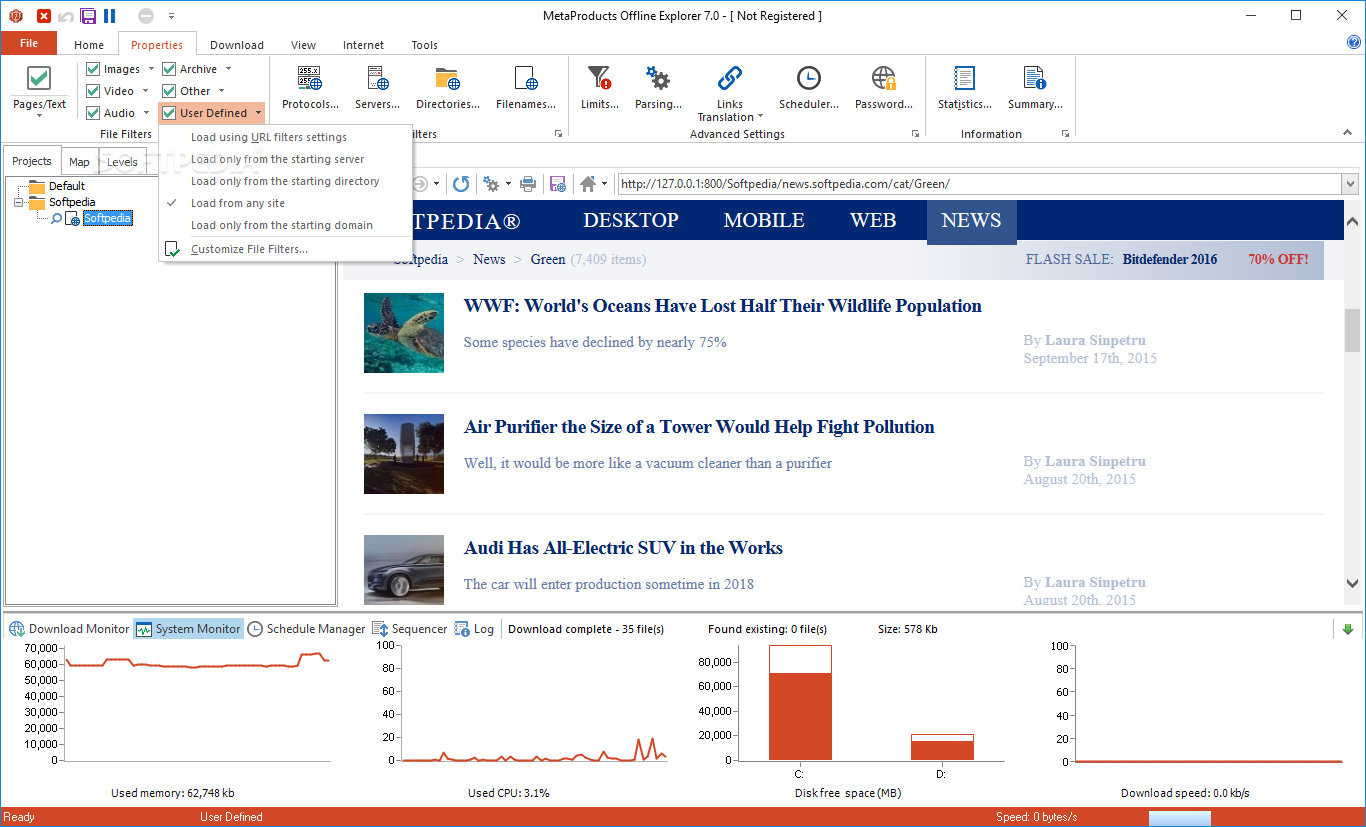
Task: Switch to the Home ribbon tab
Action: click(89, 45)
